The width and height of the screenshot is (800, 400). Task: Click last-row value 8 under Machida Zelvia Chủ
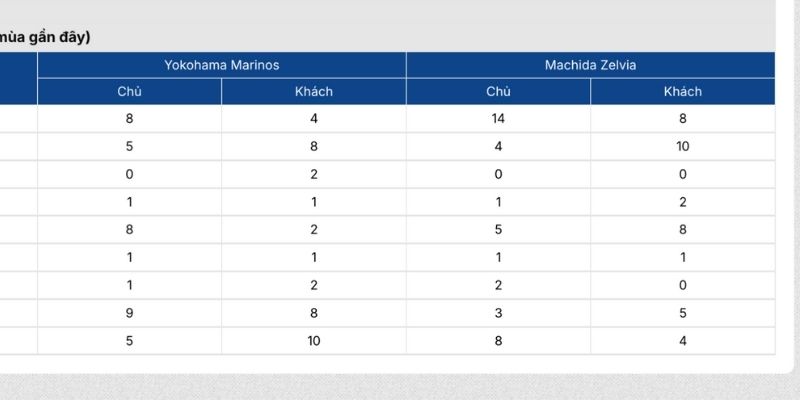498,341
